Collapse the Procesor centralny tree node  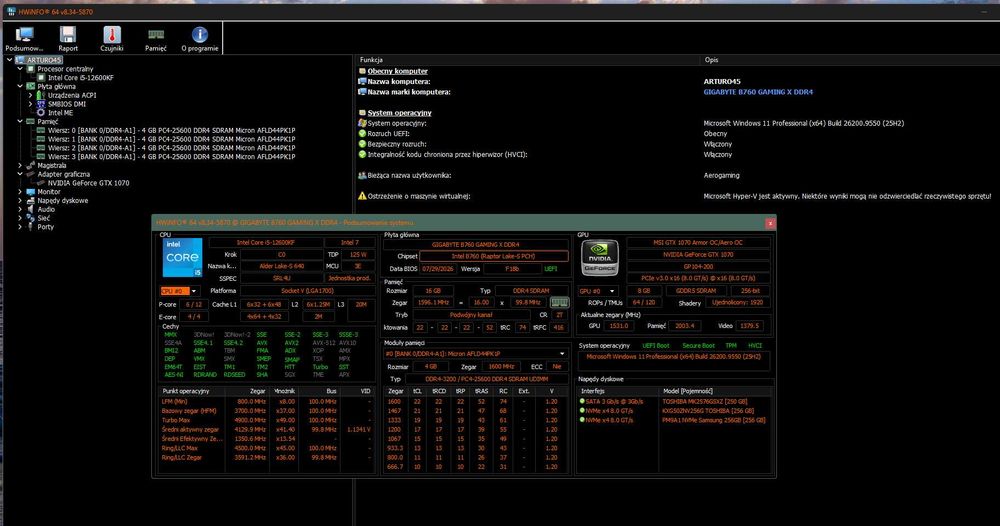coord(20,69)
